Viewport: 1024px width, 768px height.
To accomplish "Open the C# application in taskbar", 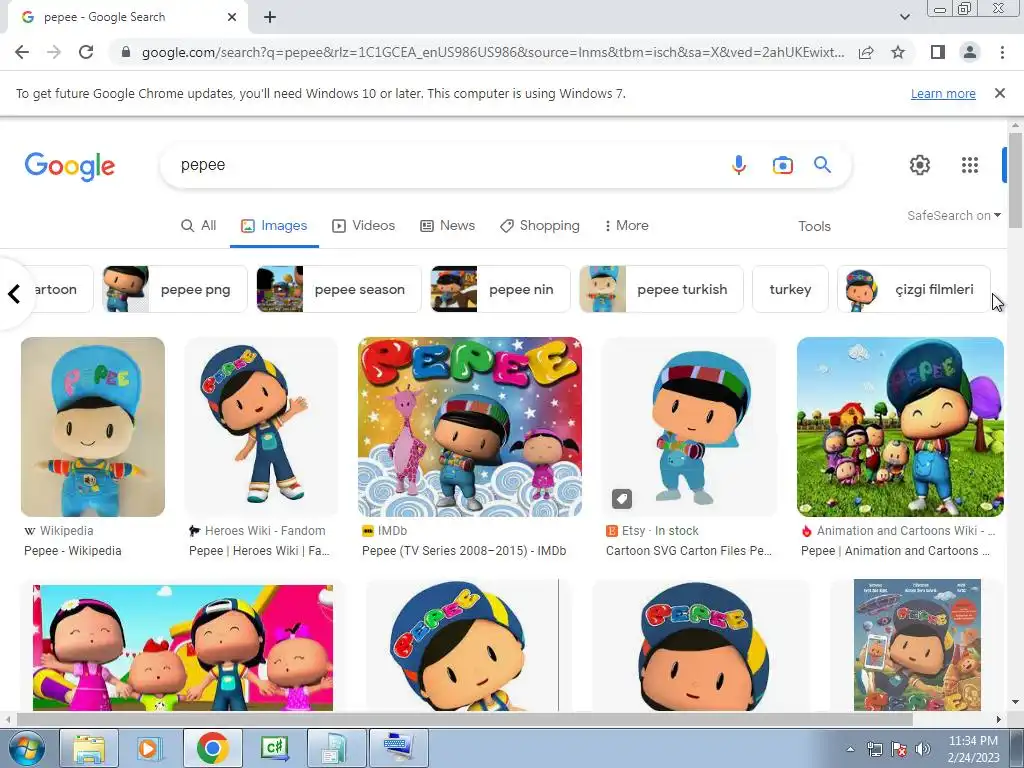I will coord(274,748).
